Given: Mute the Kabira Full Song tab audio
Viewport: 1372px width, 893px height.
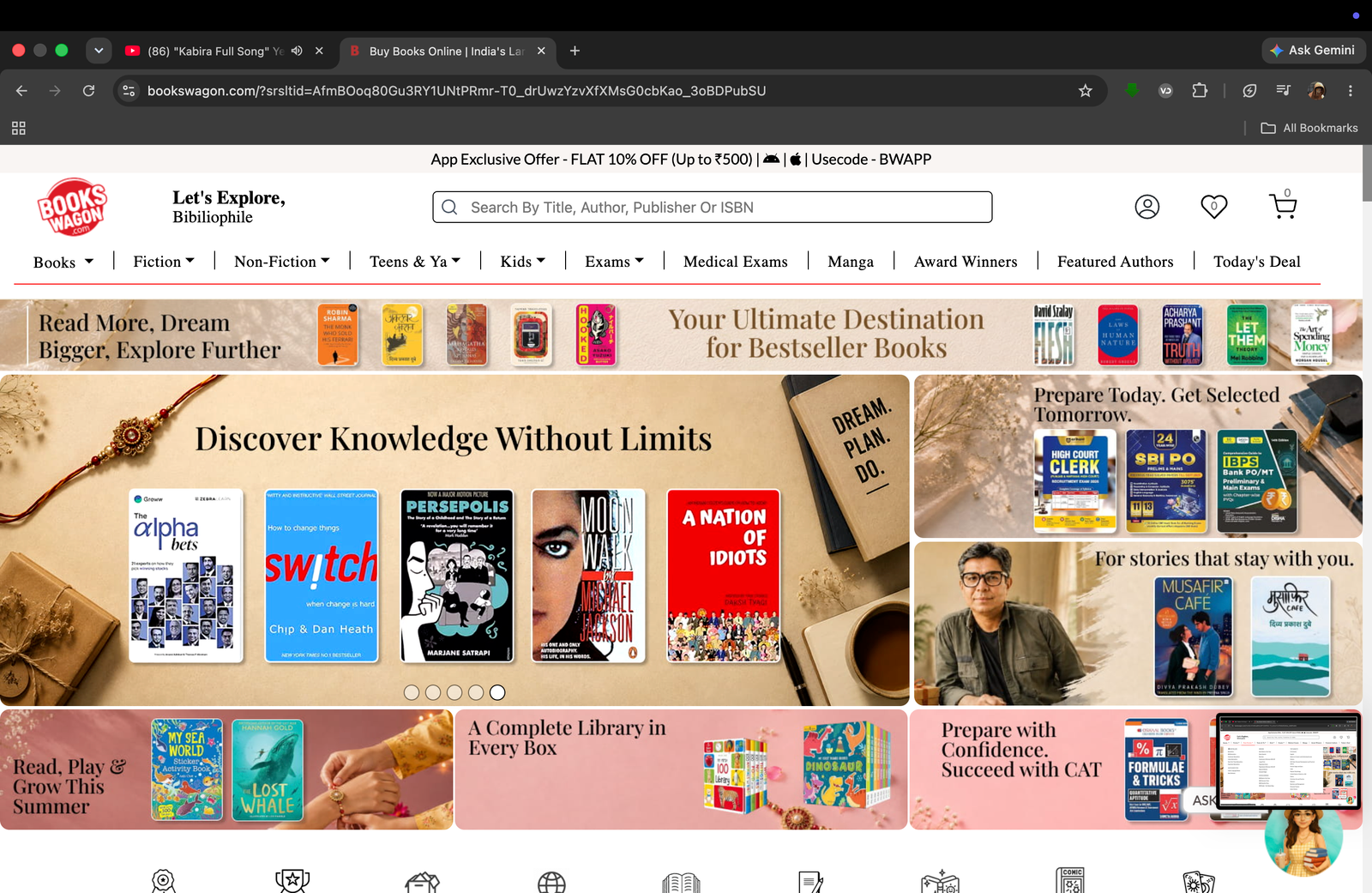Looking at the screenshot, I should pyautogui.click(x=297, y=51).
